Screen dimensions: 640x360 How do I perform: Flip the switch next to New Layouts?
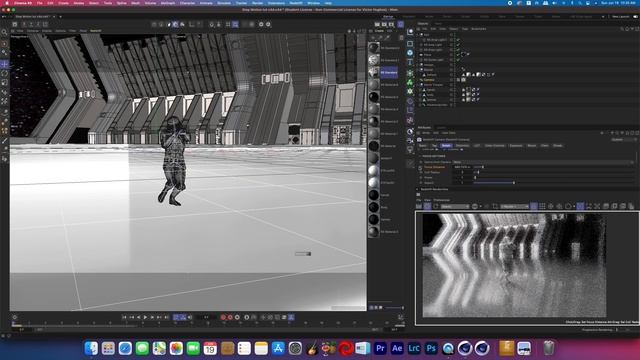coord(635,17)
